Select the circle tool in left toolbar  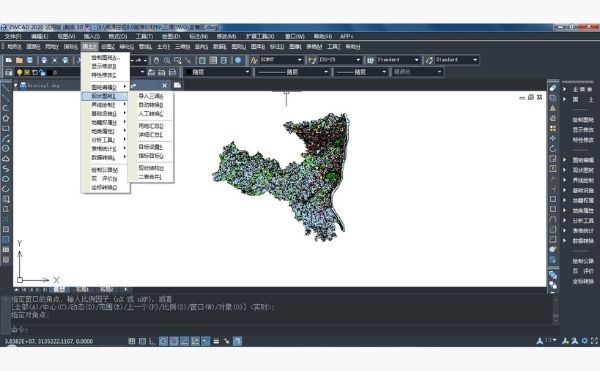click(x=6, y=148)
